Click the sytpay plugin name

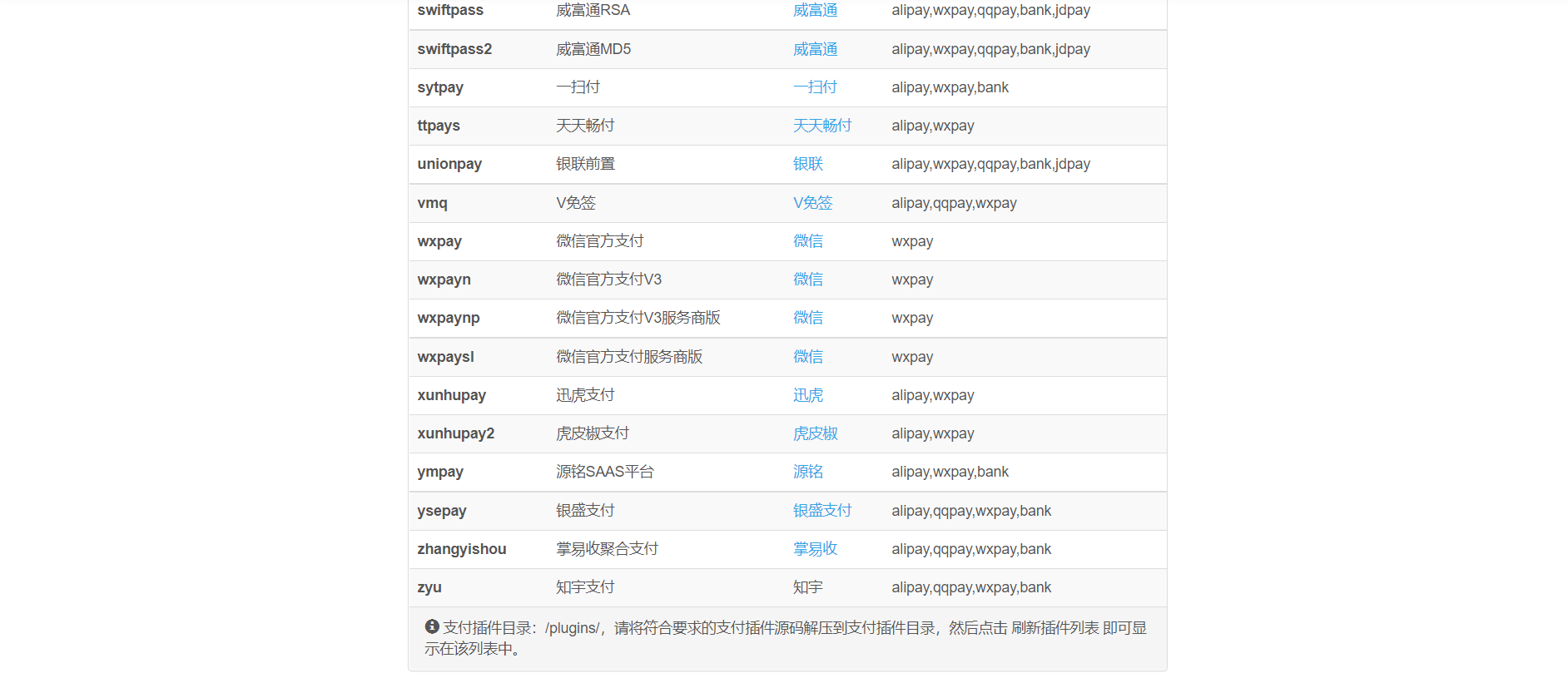click(x=440, y=87)
